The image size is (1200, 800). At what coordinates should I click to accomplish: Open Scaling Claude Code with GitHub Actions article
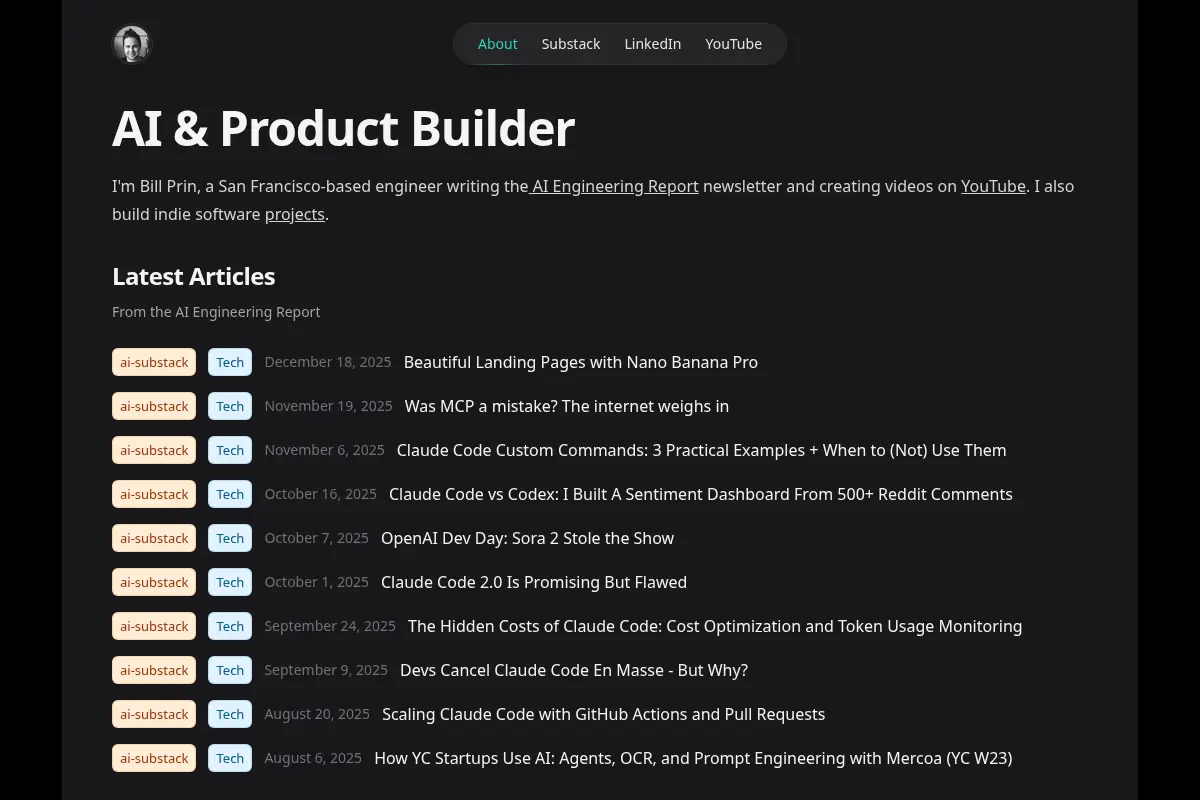coord(604,714)
